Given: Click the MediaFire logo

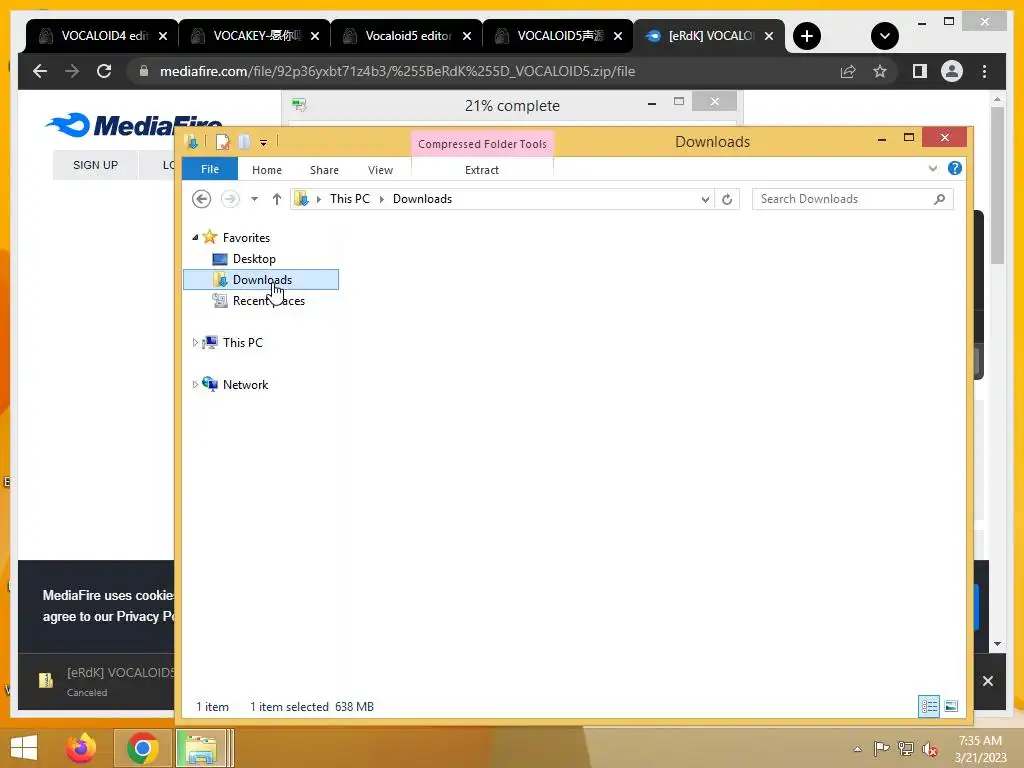Looking at the screenshot, I should pos(135,125).
